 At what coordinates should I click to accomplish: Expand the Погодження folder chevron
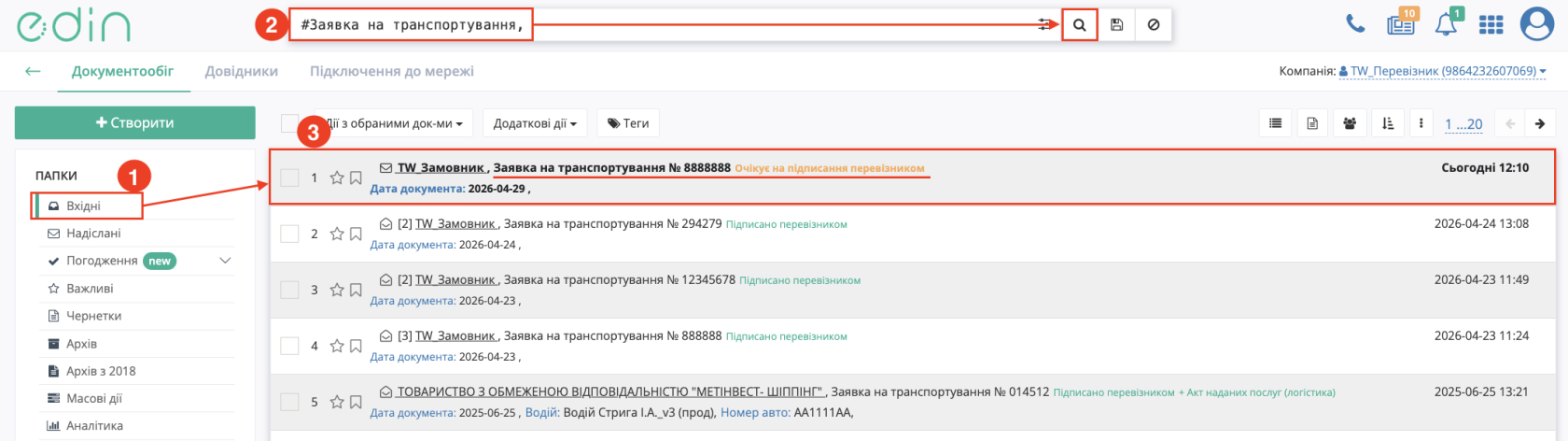225,261
